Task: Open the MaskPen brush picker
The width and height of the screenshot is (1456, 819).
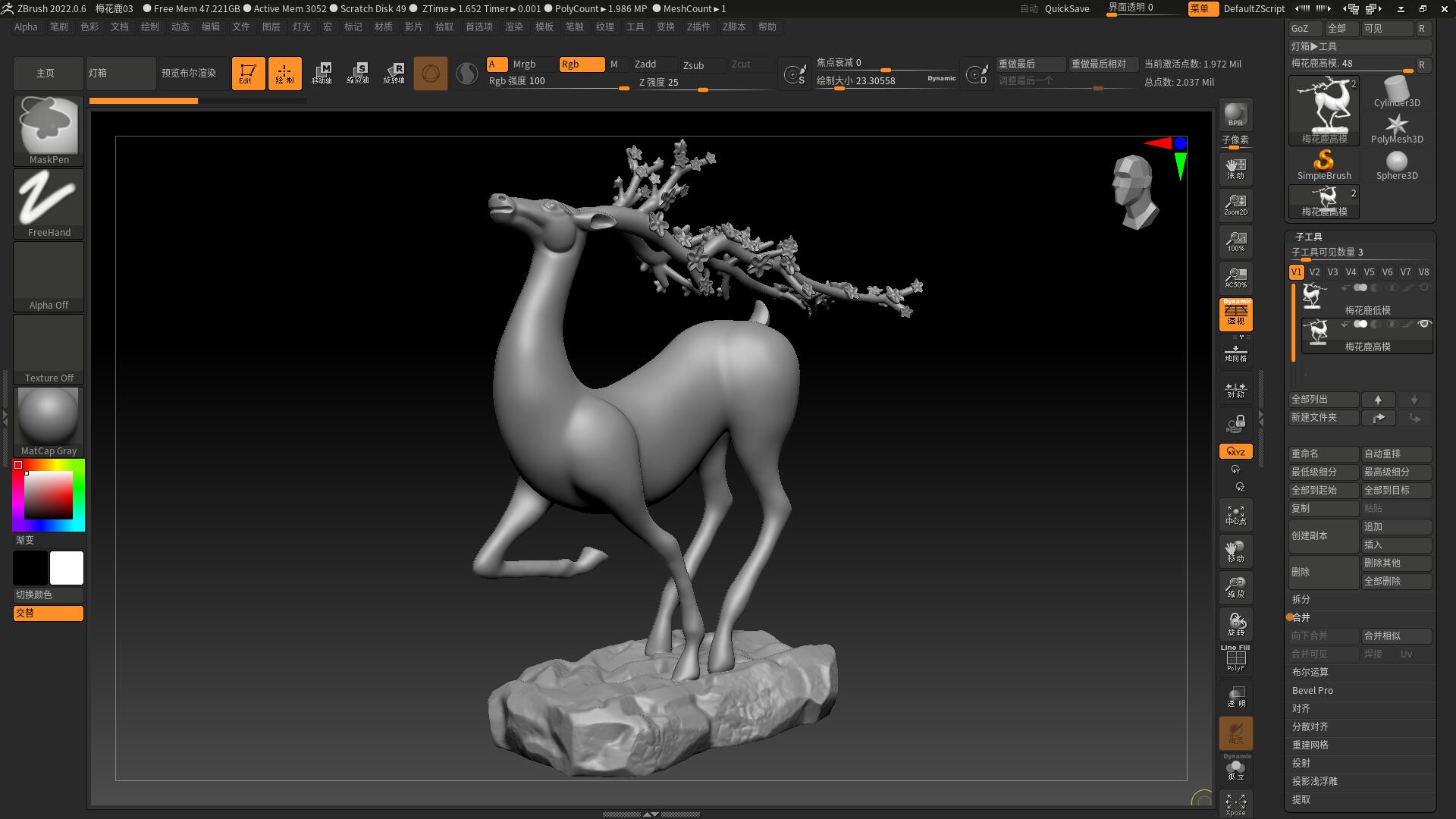Action: [x=48, y=127]
